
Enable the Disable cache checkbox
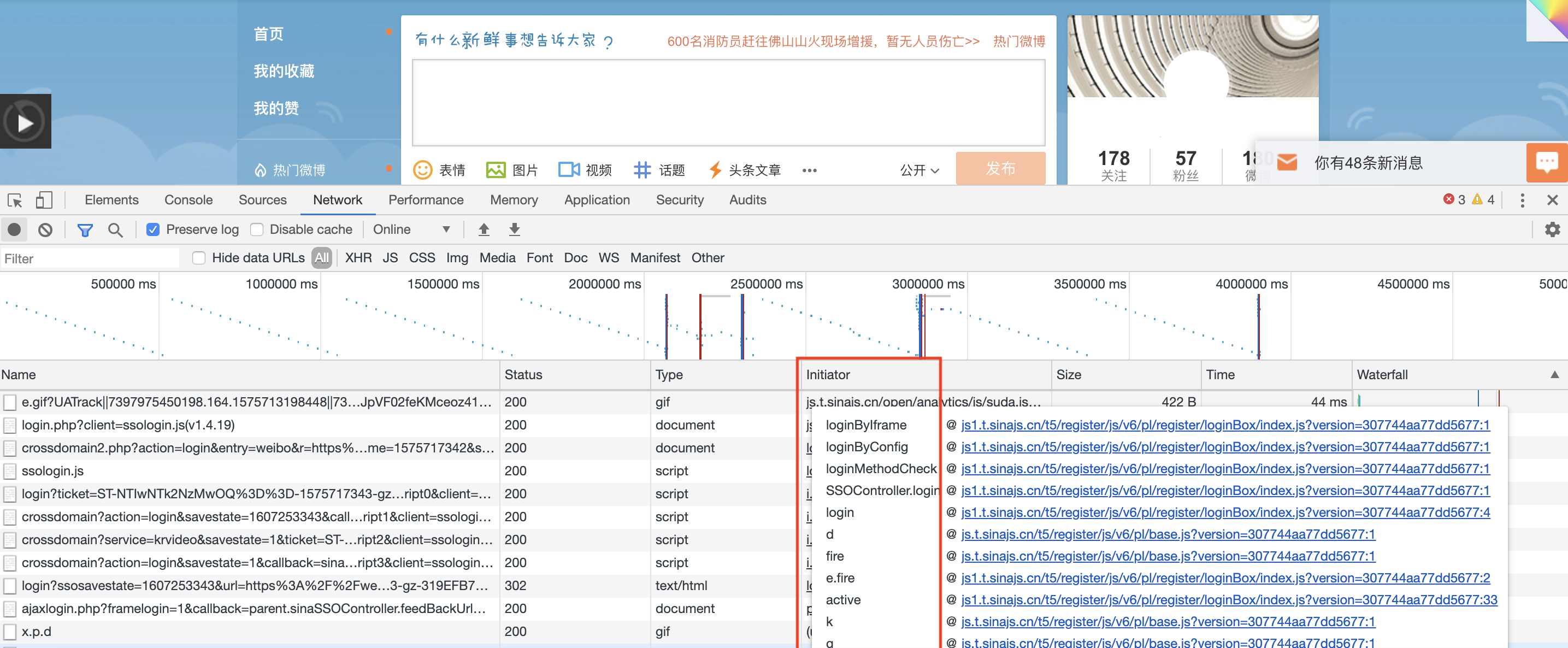[257, 229]
